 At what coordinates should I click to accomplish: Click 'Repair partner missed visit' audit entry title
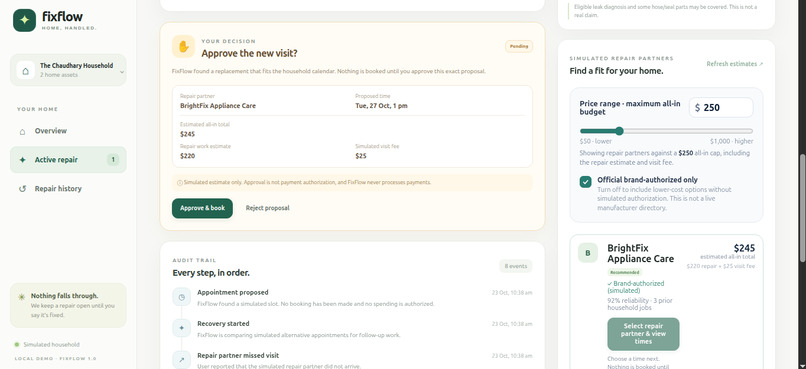click(238, 356)
